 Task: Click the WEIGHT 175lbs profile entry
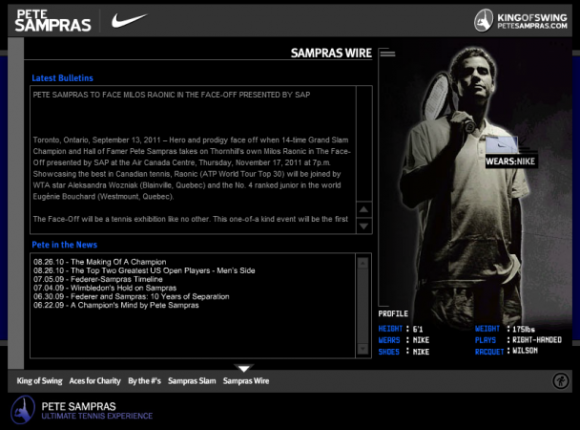(x=505, y=329)
